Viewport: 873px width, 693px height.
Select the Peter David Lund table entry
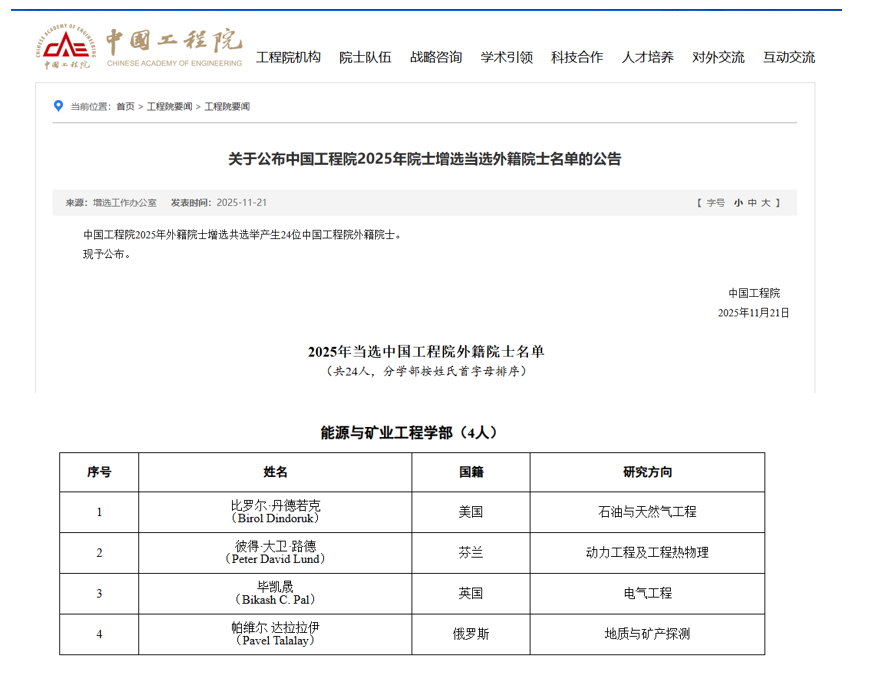coord(275,553)
